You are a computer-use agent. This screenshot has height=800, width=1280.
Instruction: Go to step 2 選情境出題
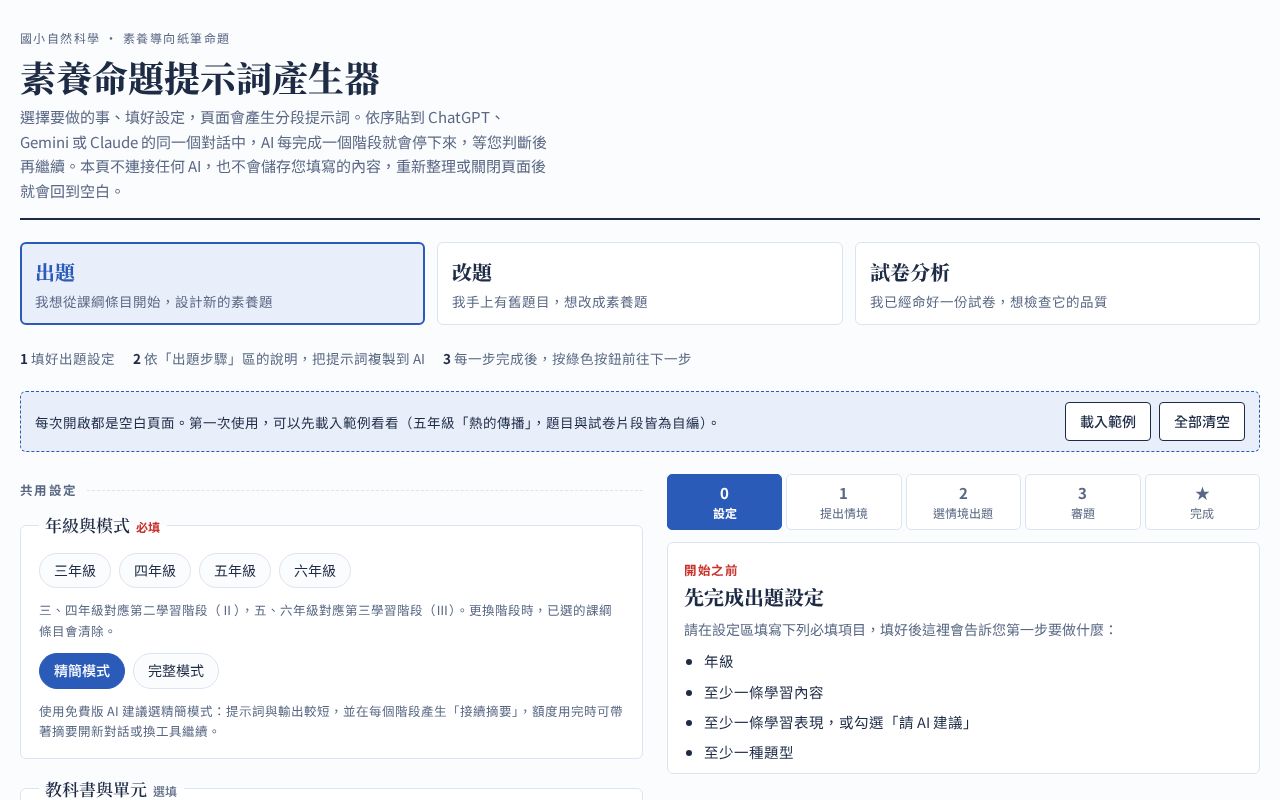pyautogui.click(x=963, y=502)
